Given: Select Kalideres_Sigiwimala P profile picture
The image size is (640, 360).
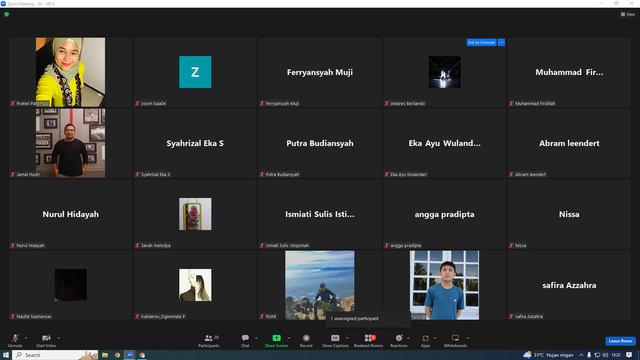Looking at the screenshot, I should pyautogui.click(x=195, y=285).
